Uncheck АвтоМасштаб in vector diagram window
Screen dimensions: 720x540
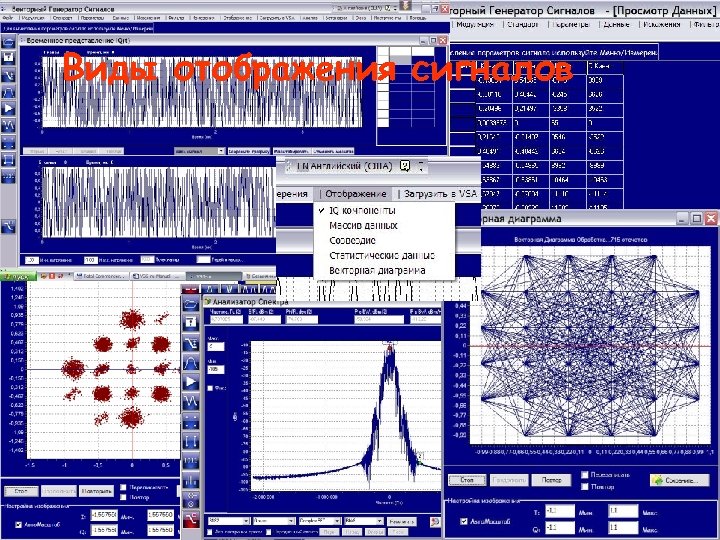464,521
